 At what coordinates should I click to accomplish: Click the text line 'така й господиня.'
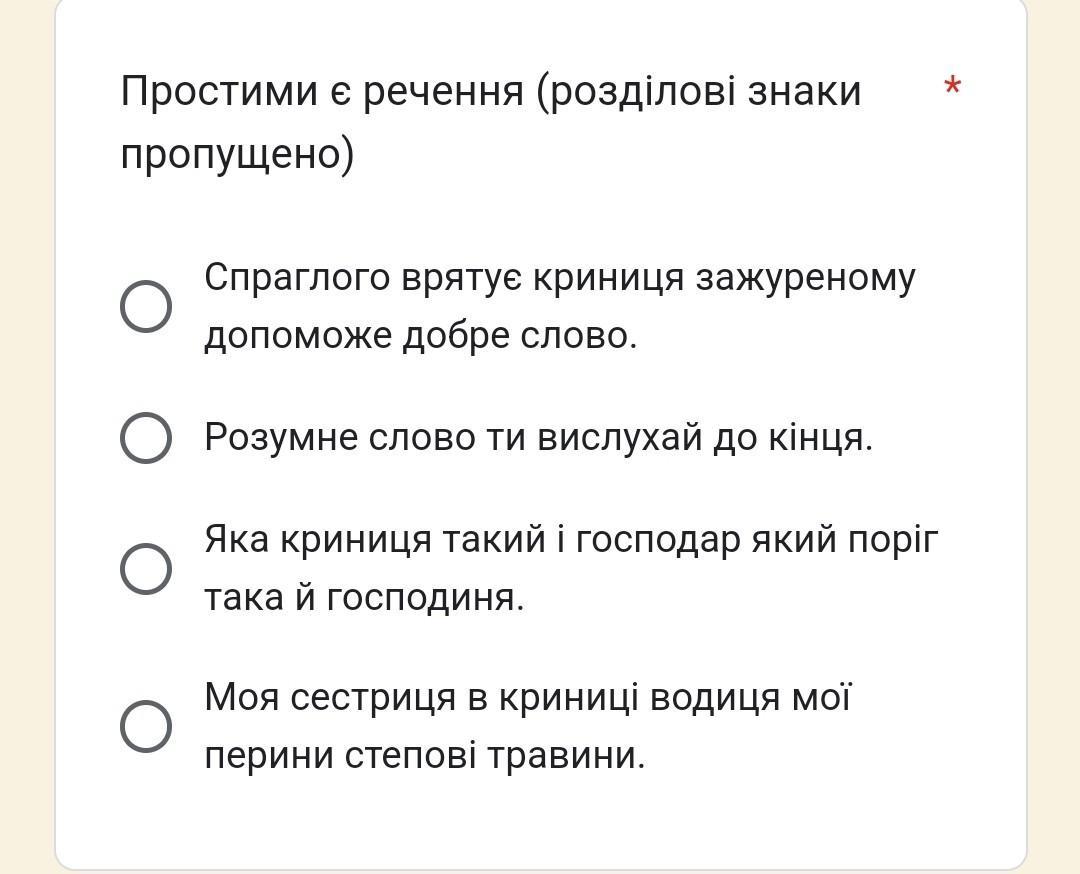(364, 598)
